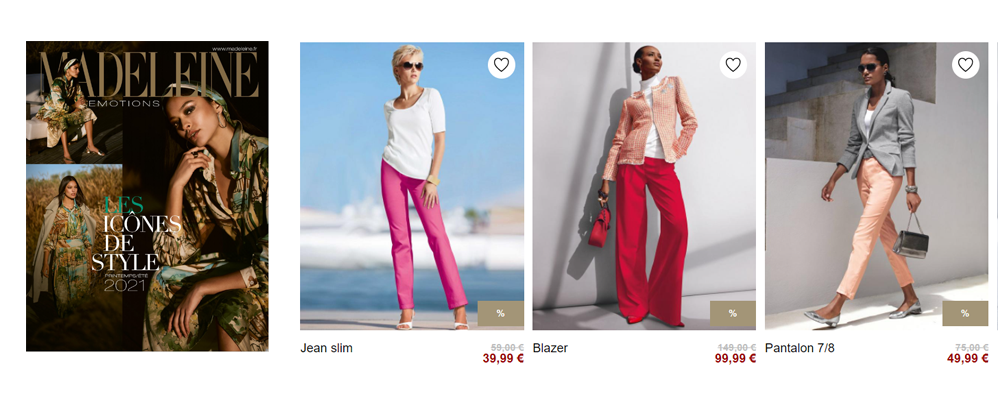This screenshot has width=1000, height=400.
Task: Click the percent sale badge on Blazer
Action: tap(733, 313)
